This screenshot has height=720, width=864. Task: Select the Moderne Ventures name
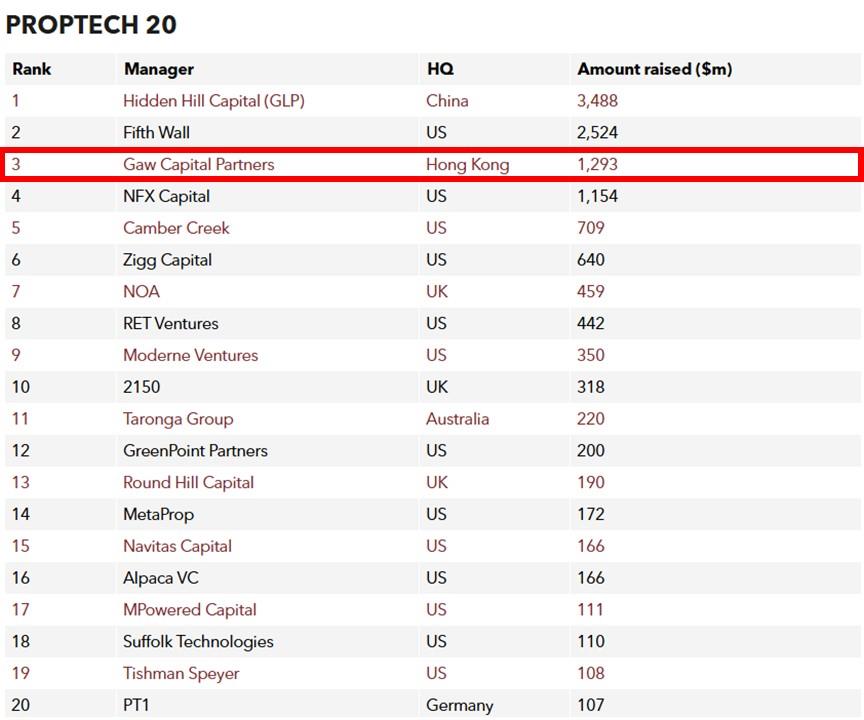[x=190, y=356]
